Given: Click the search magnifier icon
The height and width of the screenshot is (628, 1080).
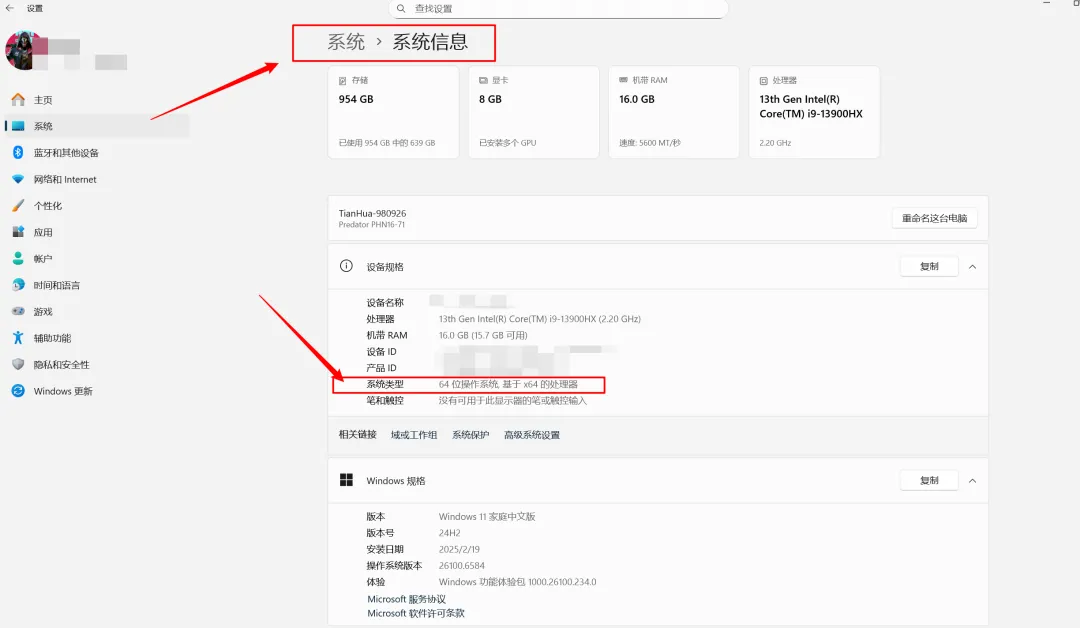Looking at the screenshot, I should click(401, 8).
